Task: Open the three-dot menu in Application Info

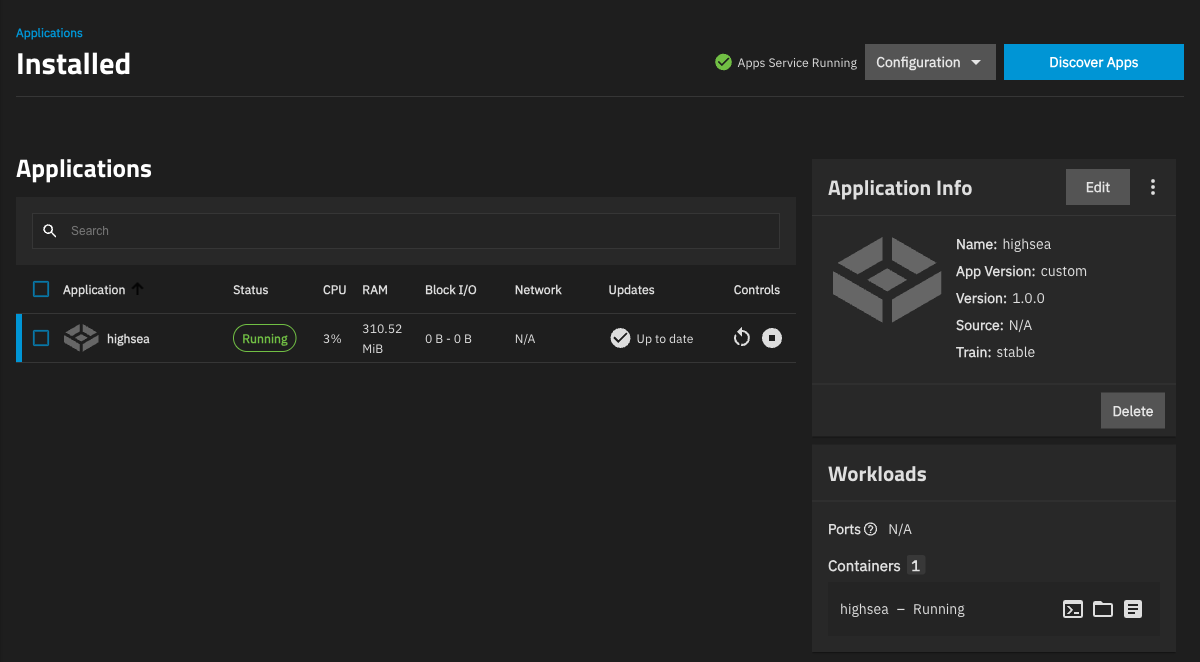Action: coord(1153,187)
